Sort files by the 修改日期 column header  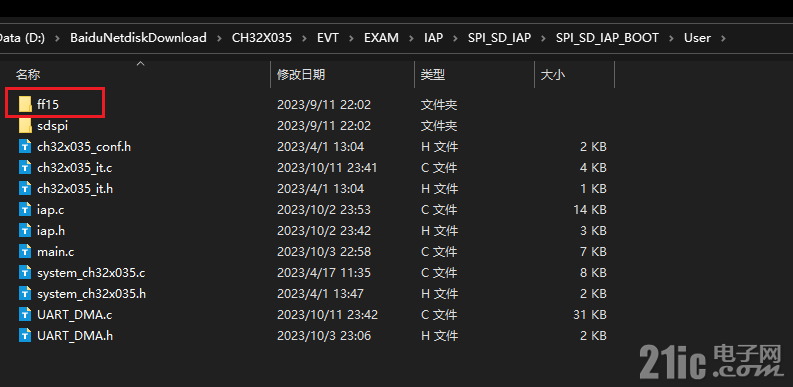point(300,75)
